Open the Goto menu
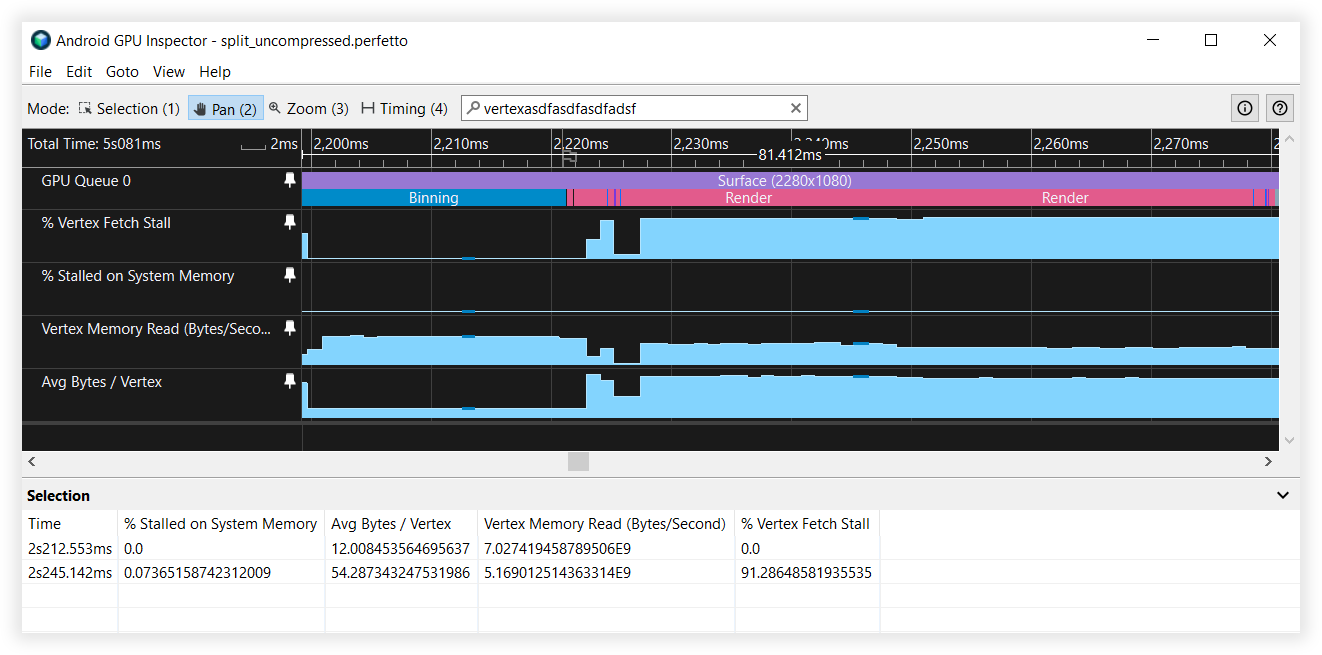 tap(122, 71)
